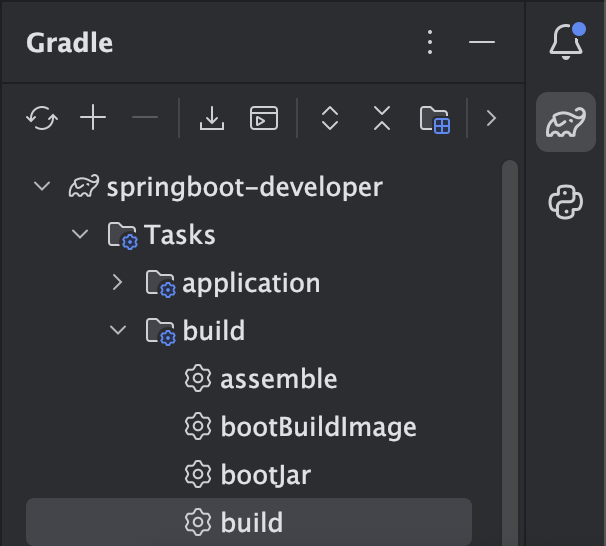The image size is (606, 546).
Task: Expand all nodes in Gradle tree
Action: click(330, 118)
